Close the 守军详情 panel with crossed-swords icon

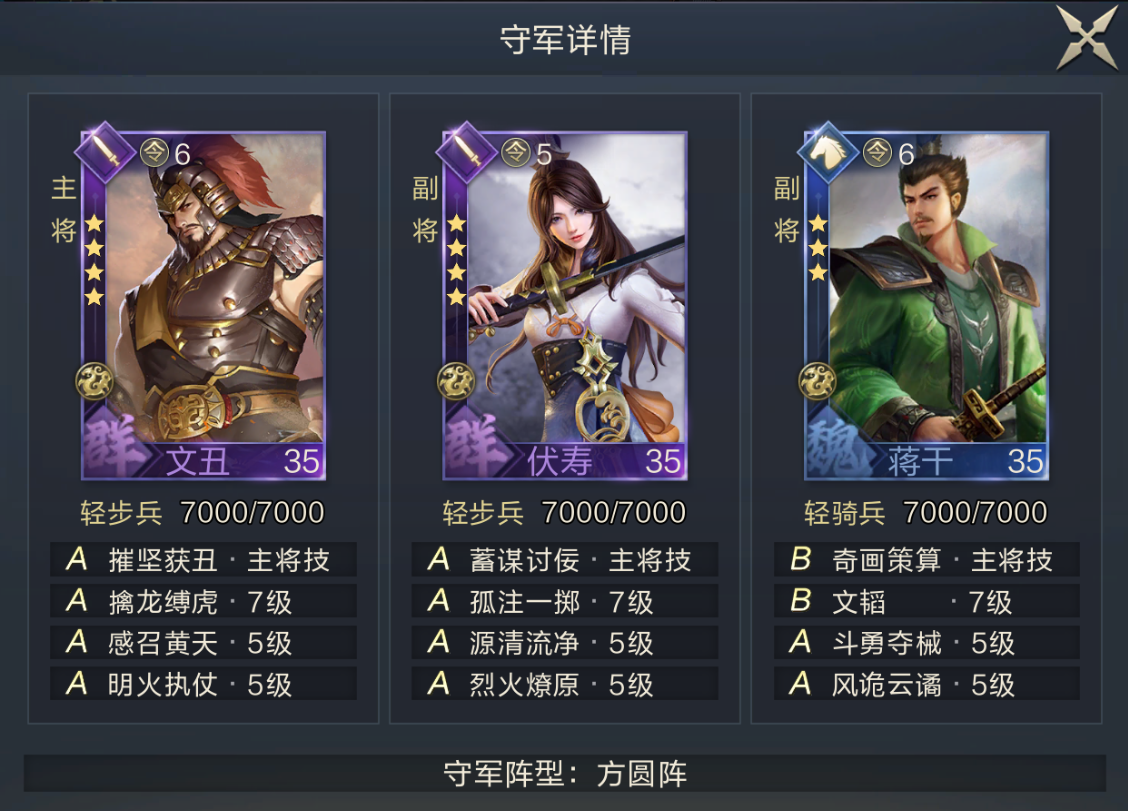tap(1086, 37)
